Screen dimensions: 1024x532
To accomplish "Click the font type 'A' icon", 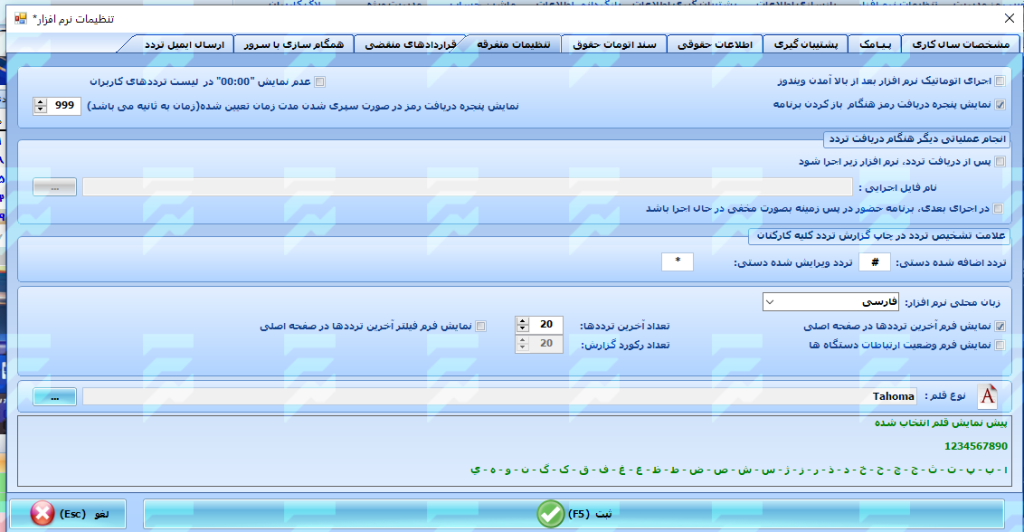I will click(x=988, y=396).
